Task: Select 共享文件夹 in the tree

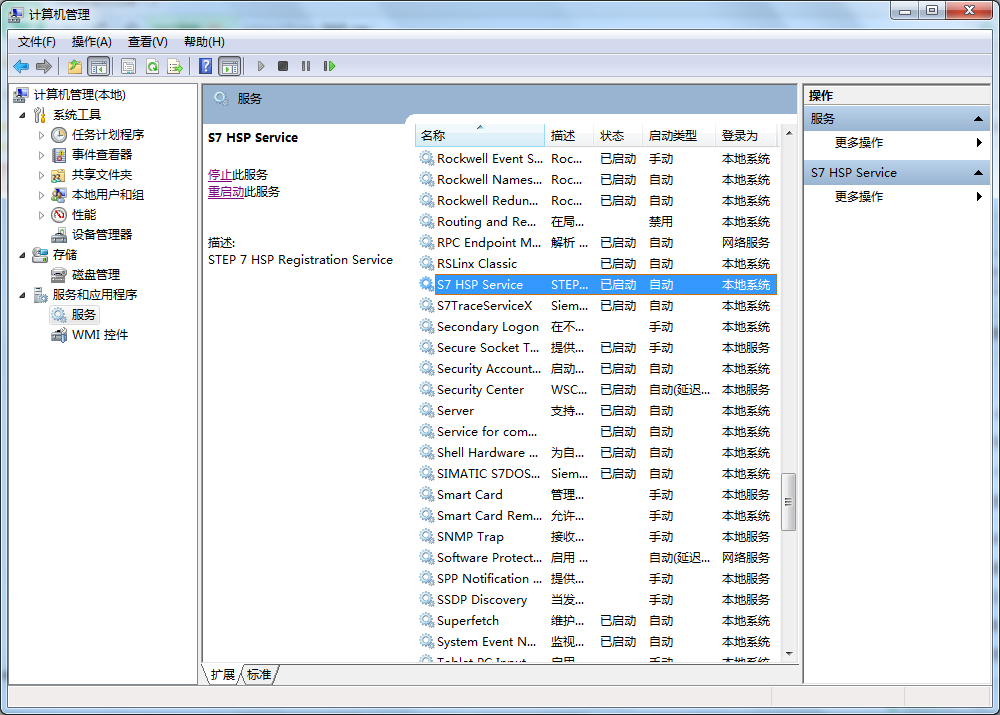Action: [x=102, y=175]
